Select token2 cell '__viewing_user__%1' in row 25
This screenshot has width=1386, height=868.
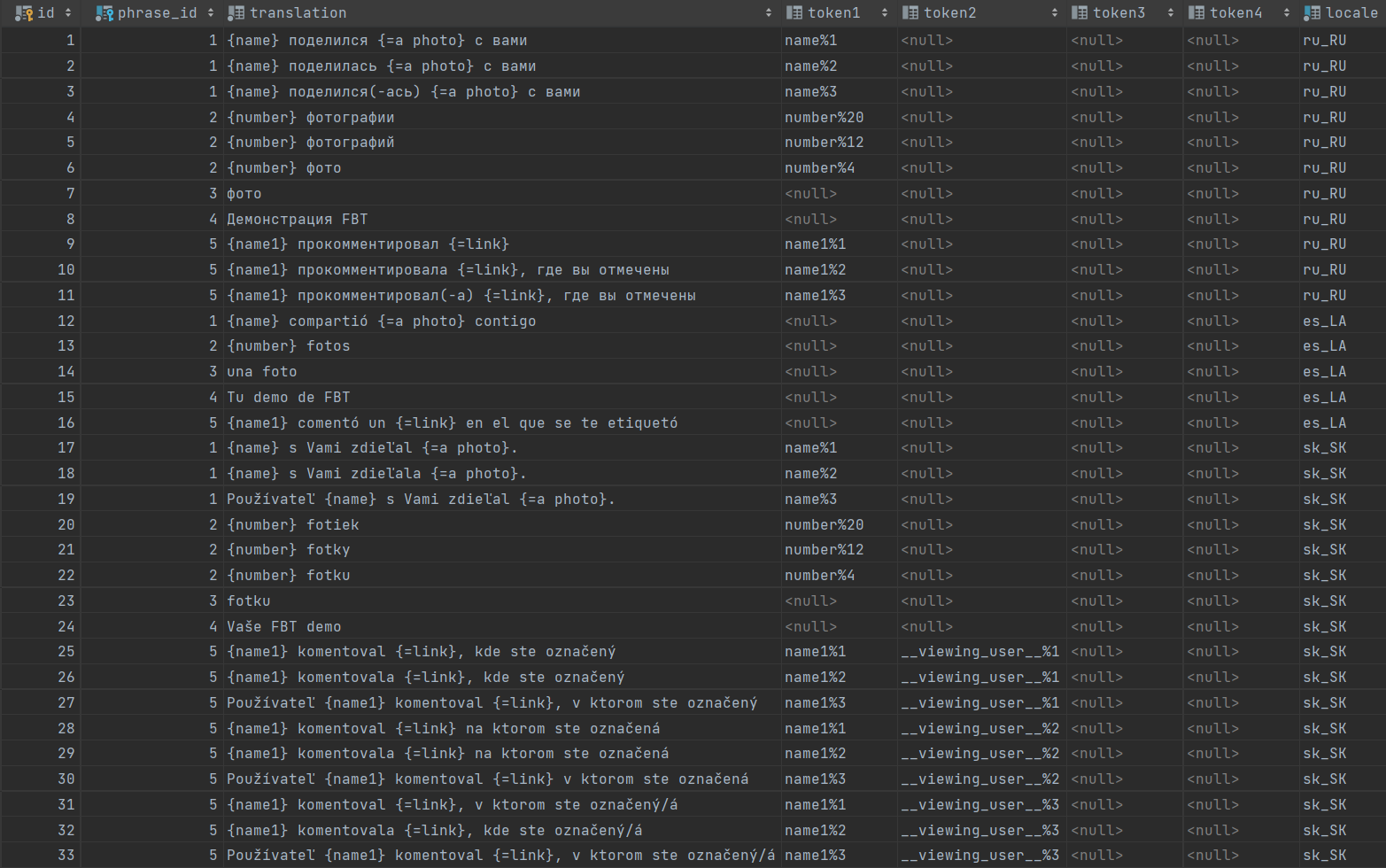[982, 652]
